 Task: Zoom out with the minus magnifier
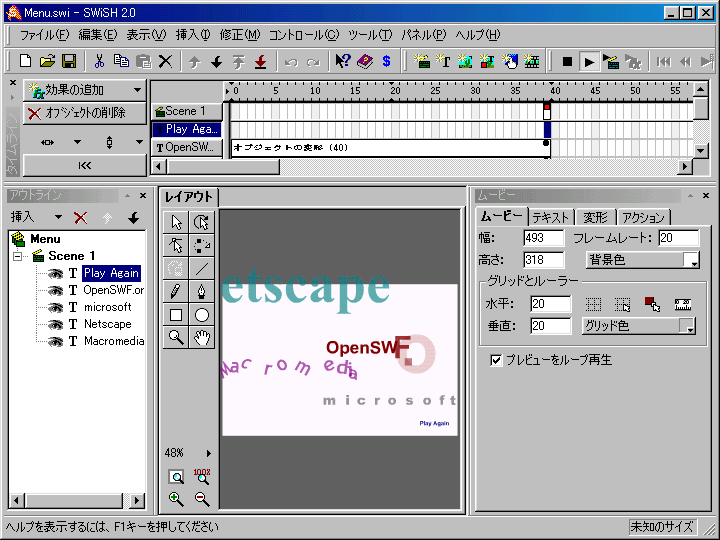click(x=202, y=499)
